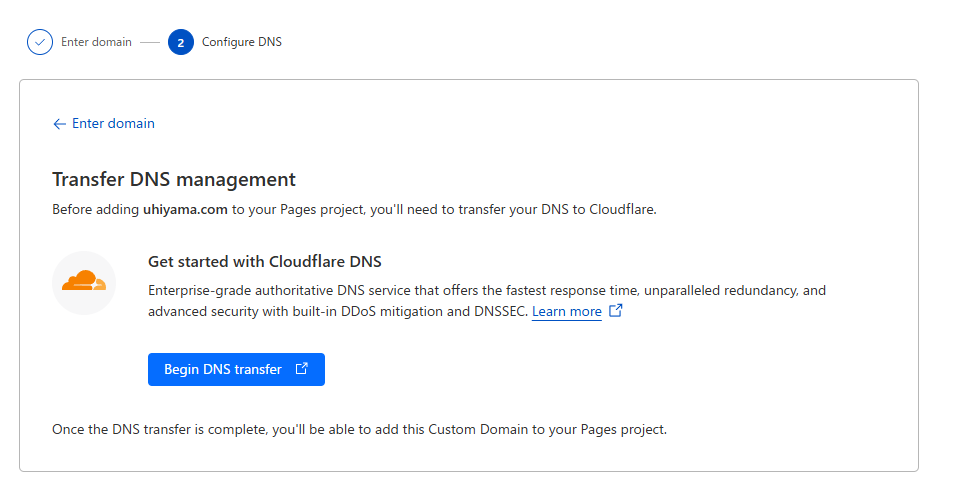Click the Enterprise-grade authoritative DNS description line
The height and width of the screenshot is (490, 974).
point(486,290)
